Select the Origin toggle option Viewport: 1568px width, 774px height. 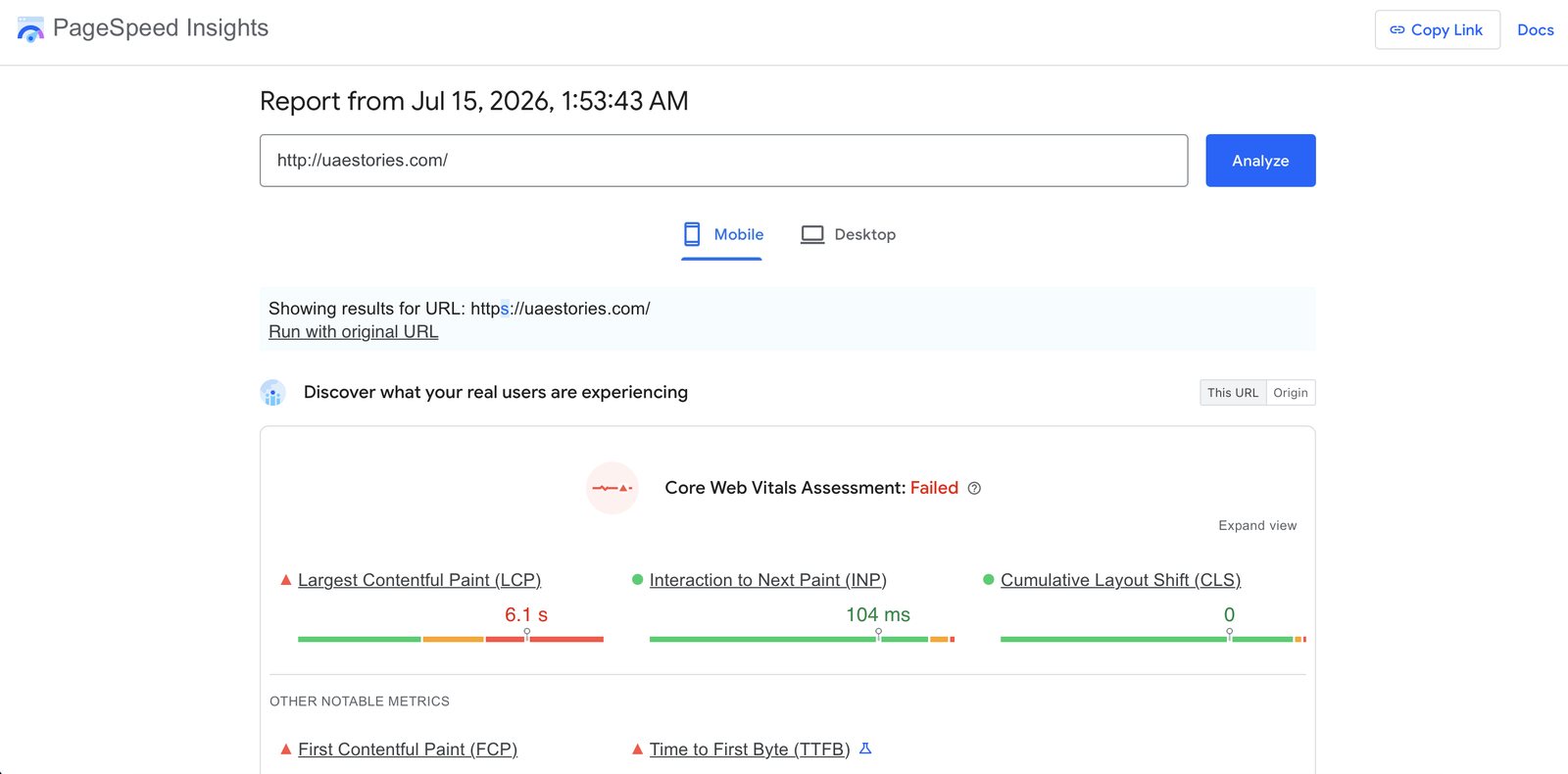pos(1291,393)
